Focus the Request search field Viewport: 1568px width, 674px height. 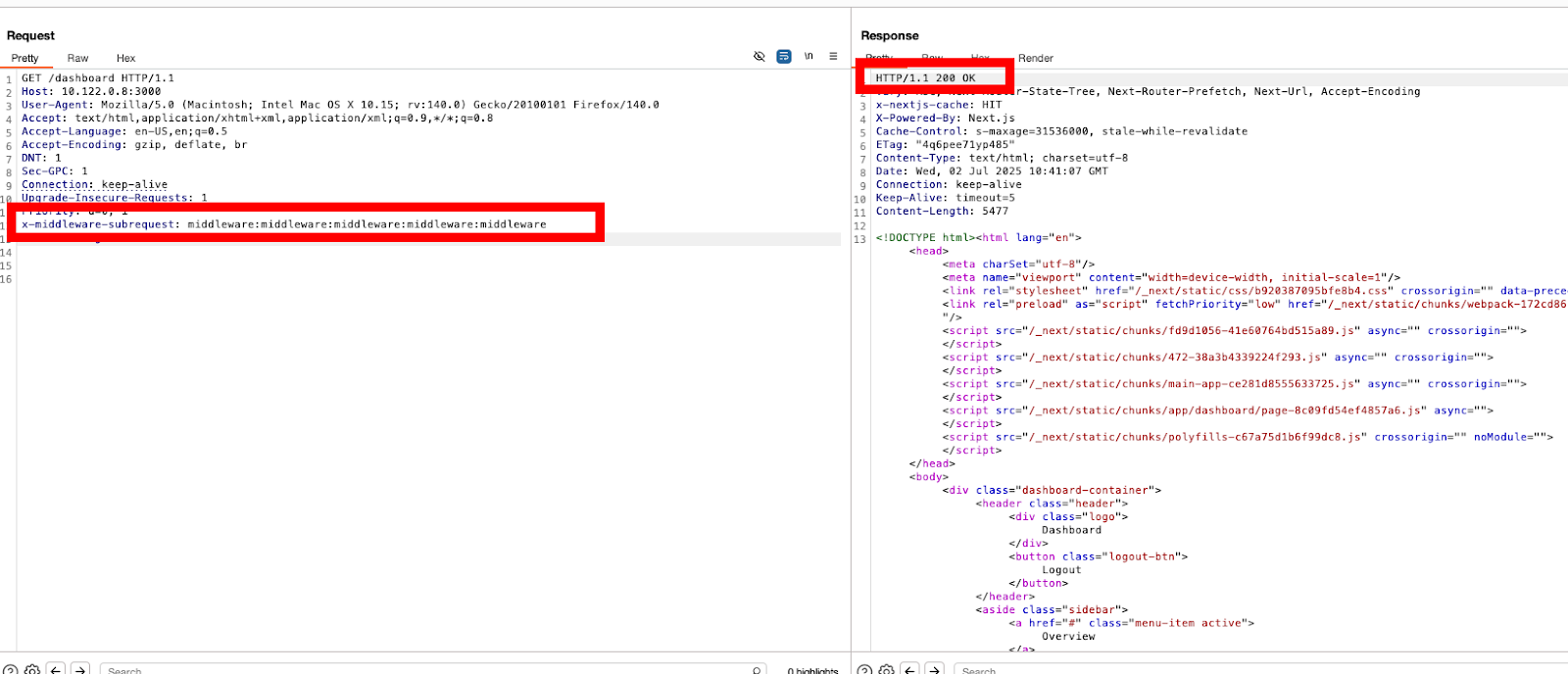[431, 670]
